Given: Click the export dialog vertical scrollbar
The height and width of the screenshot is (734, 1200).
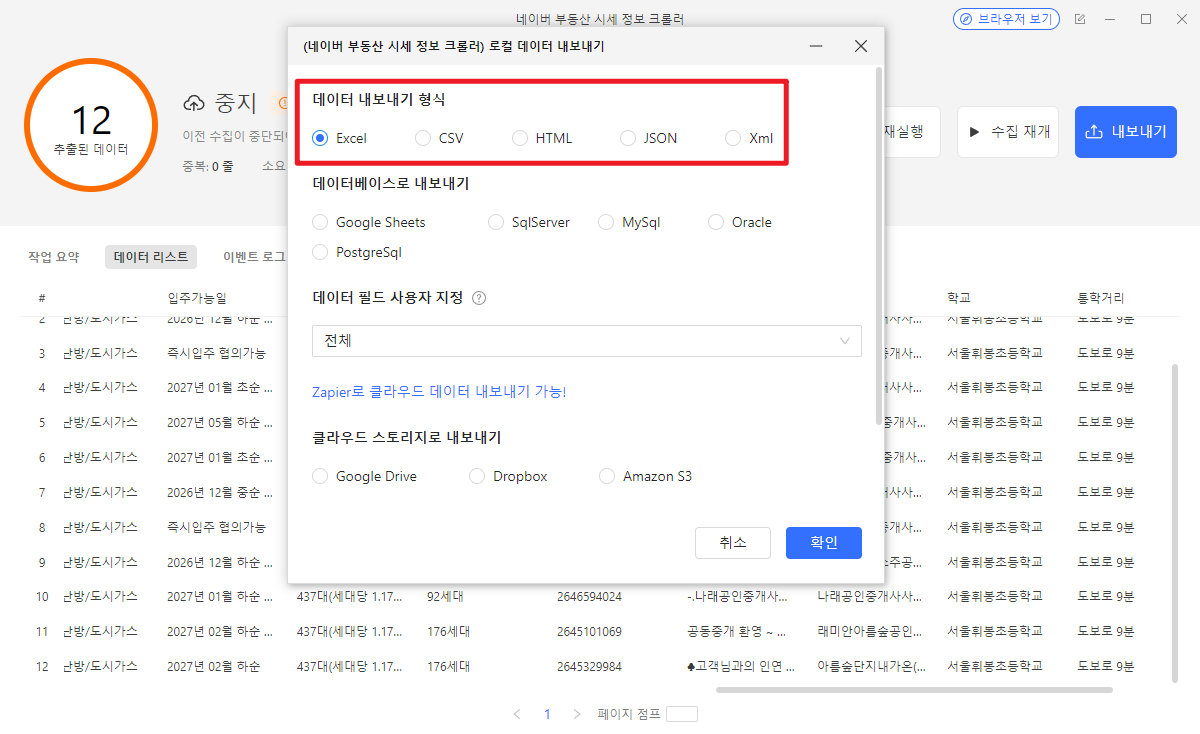Looking at the screenshot, I should 878,245.
